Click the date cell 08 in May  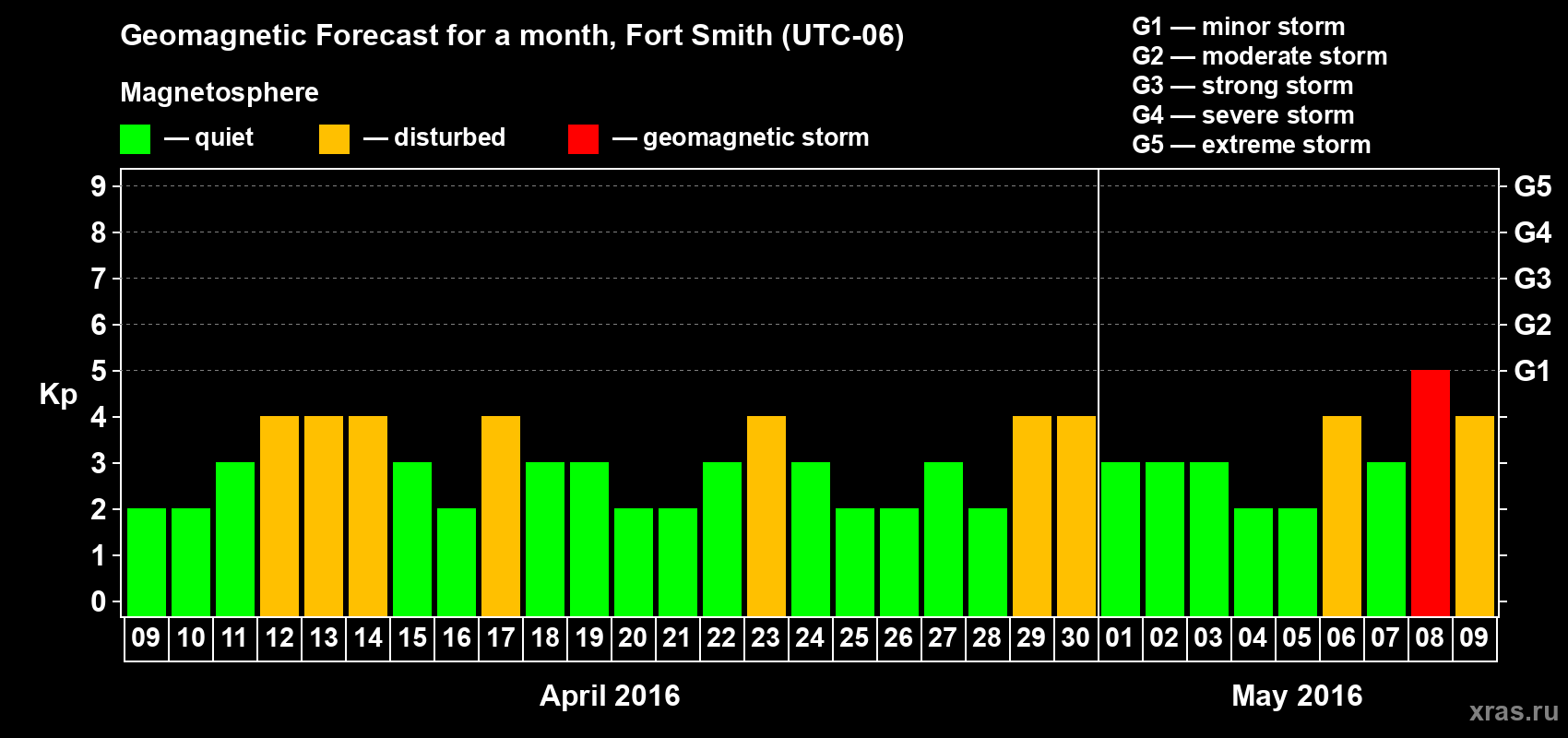1431,638
